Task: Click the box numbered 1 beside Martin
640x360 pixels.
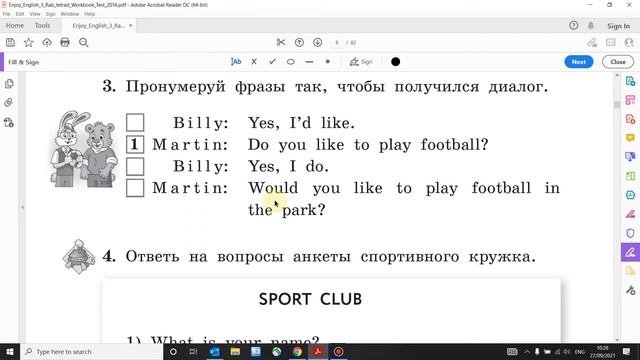Action: tap(135, 144)
